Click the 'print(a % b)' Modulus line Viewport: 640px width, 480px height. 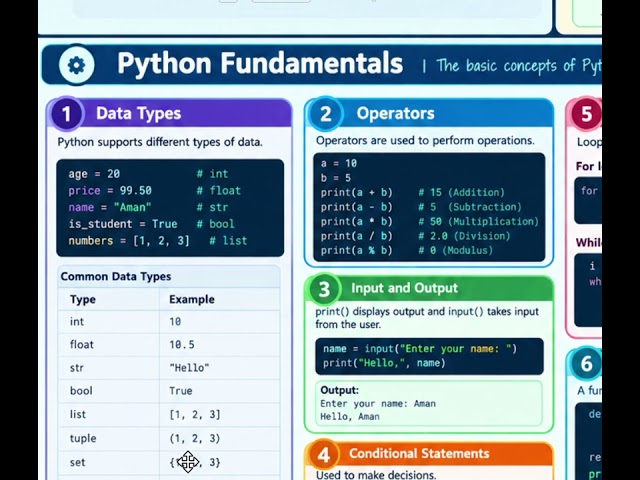[x=407, y=250]
